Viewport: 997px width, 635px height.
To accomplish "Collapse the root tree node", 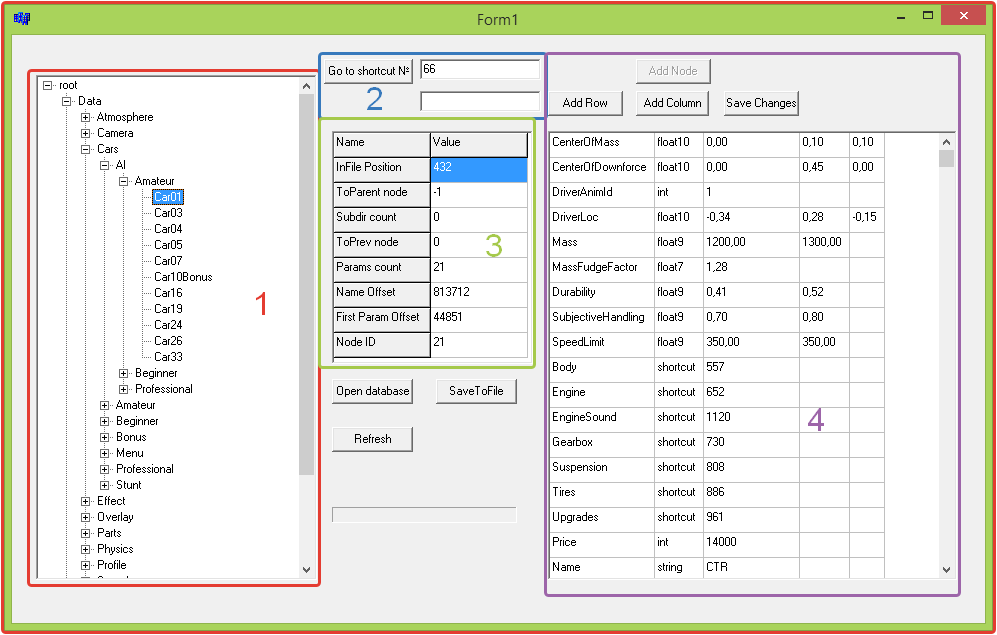I will tap(48, 85).
